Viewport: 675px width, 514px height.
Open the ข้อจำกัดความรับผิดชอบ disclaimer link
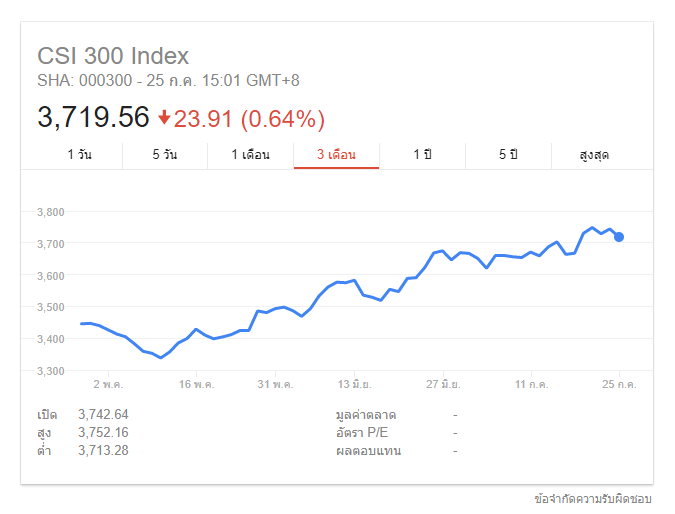point(593,497)
